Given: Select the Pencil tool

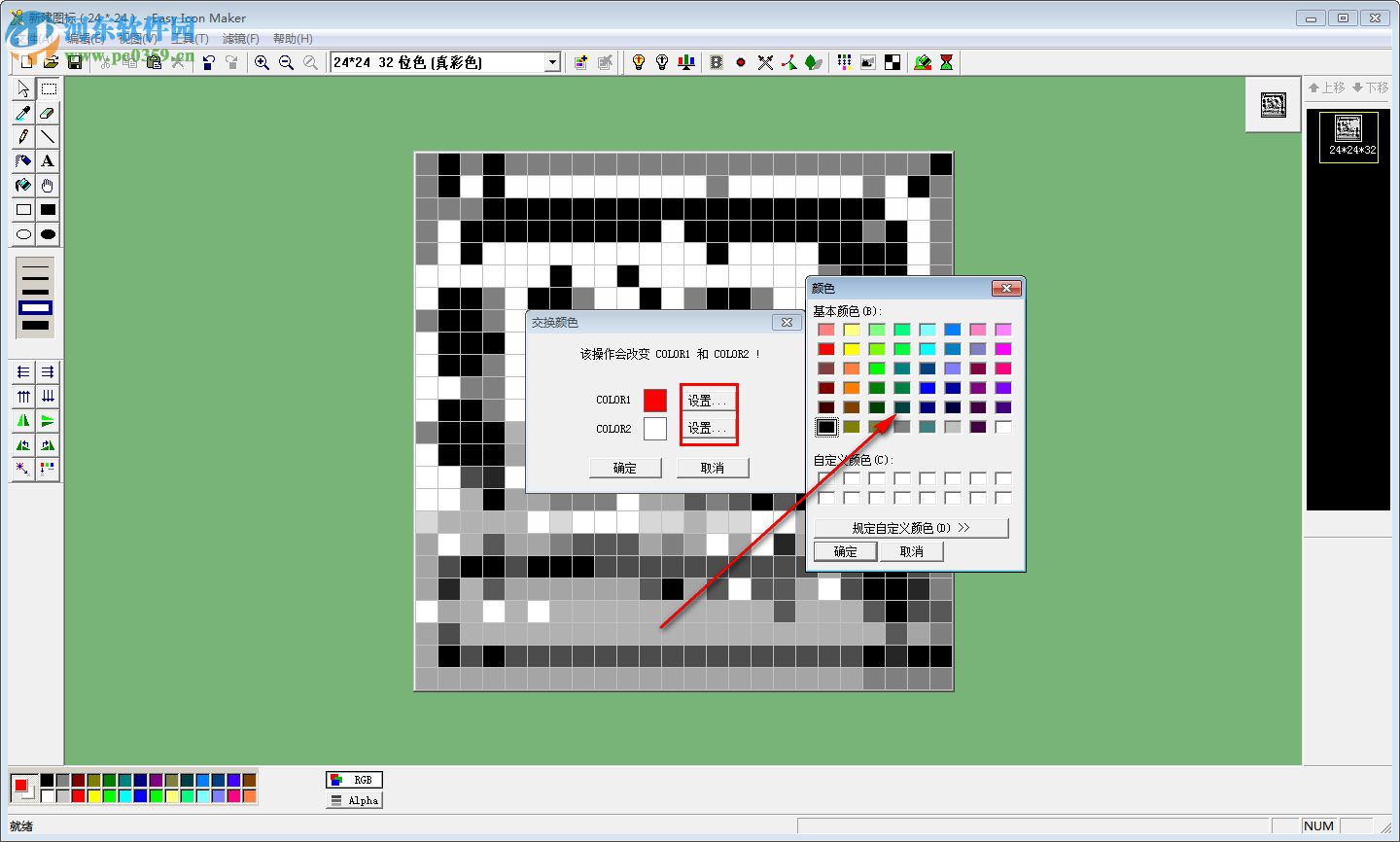Looking at the screenshot, I should pos(22,137).
